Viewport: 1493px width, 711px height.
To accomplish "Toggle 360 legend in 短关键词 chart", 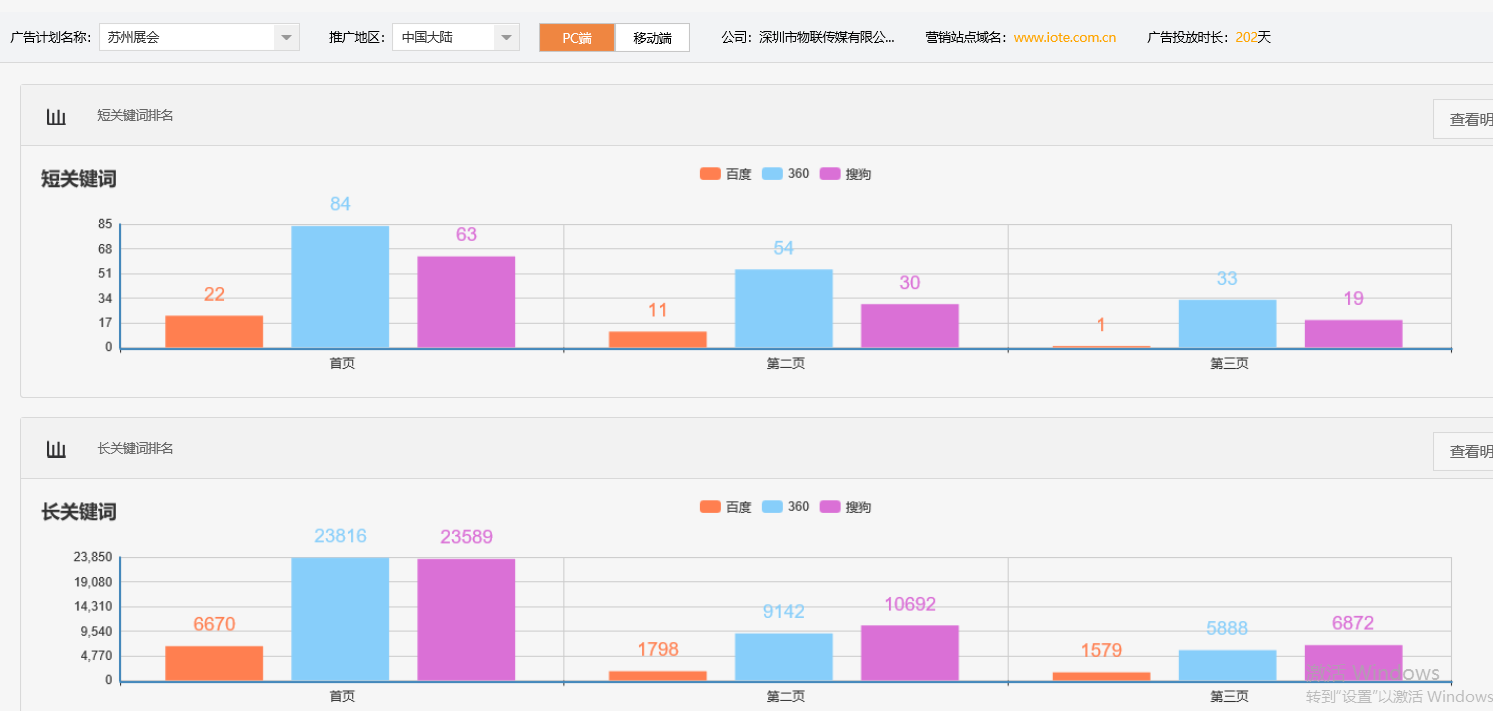I will tap(786, 174).
